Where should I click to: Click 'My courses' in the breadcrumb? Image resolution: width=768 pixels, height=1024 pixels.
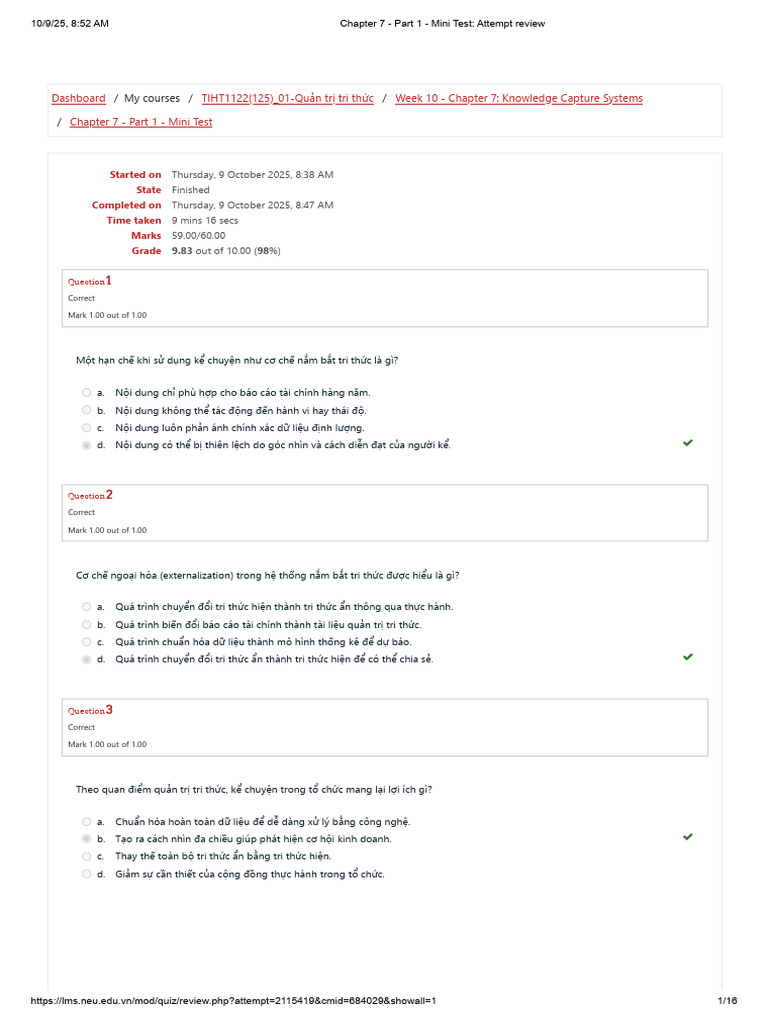152,98
